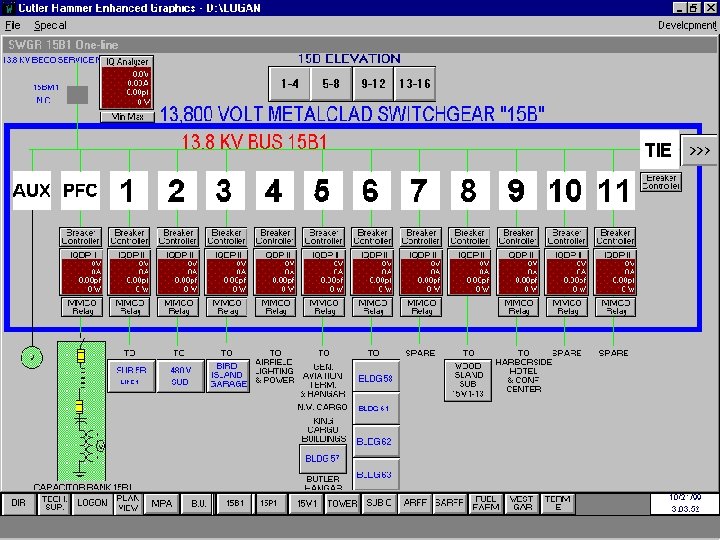
Task: Select breaker number 10
Action: [566, 190]
